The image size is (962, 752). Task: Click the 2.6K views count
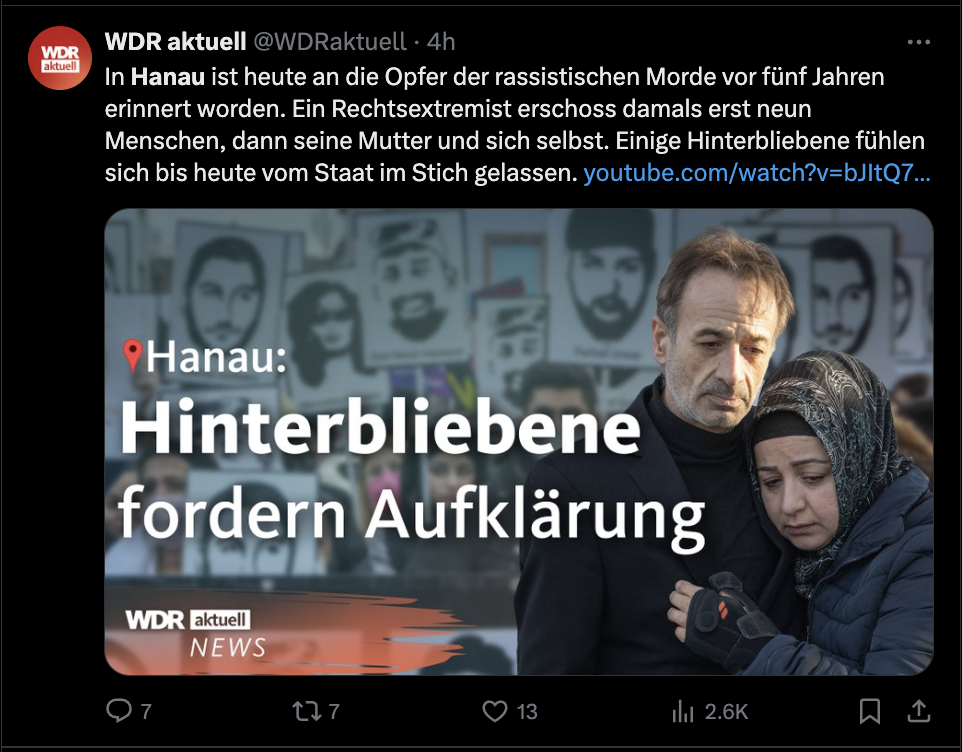pos(726,712)
